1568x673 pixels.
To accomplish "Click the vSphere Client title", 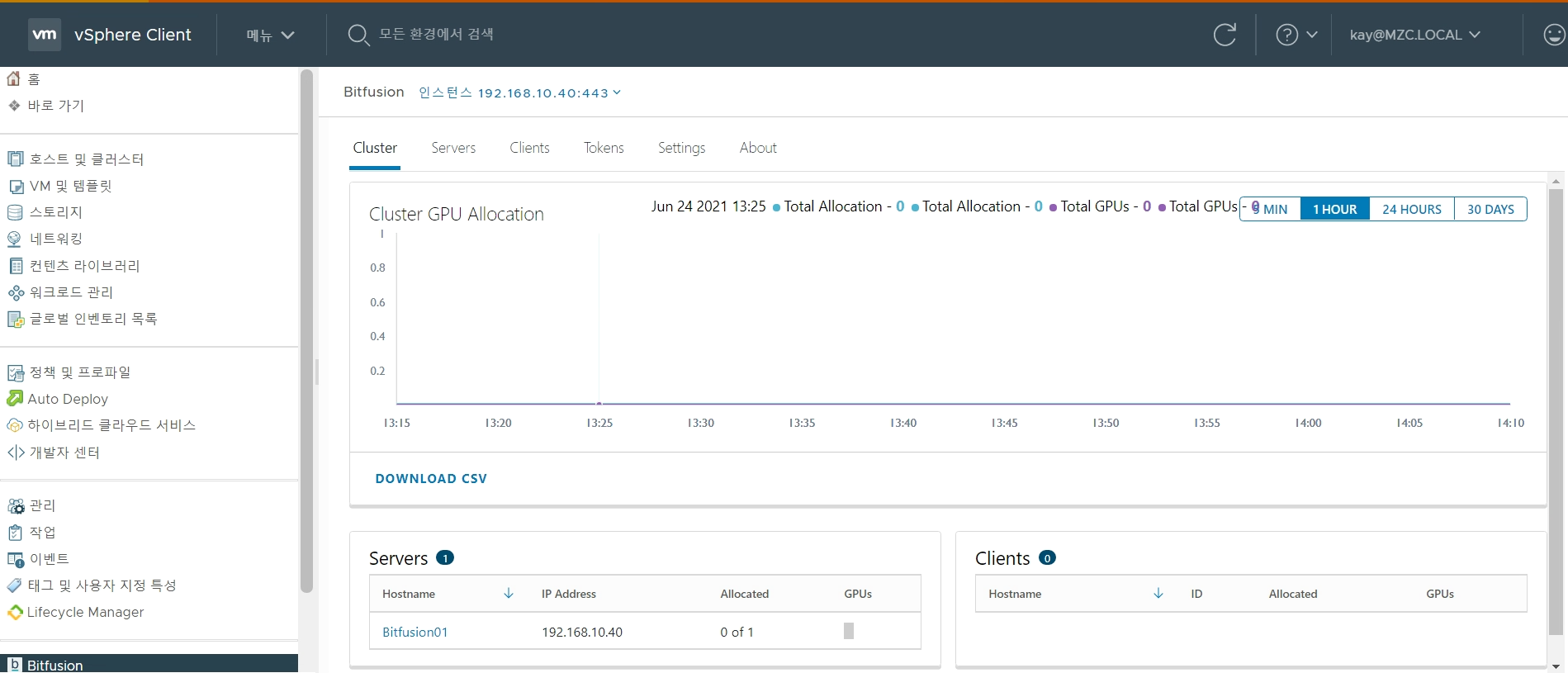I will coord(133,35).
